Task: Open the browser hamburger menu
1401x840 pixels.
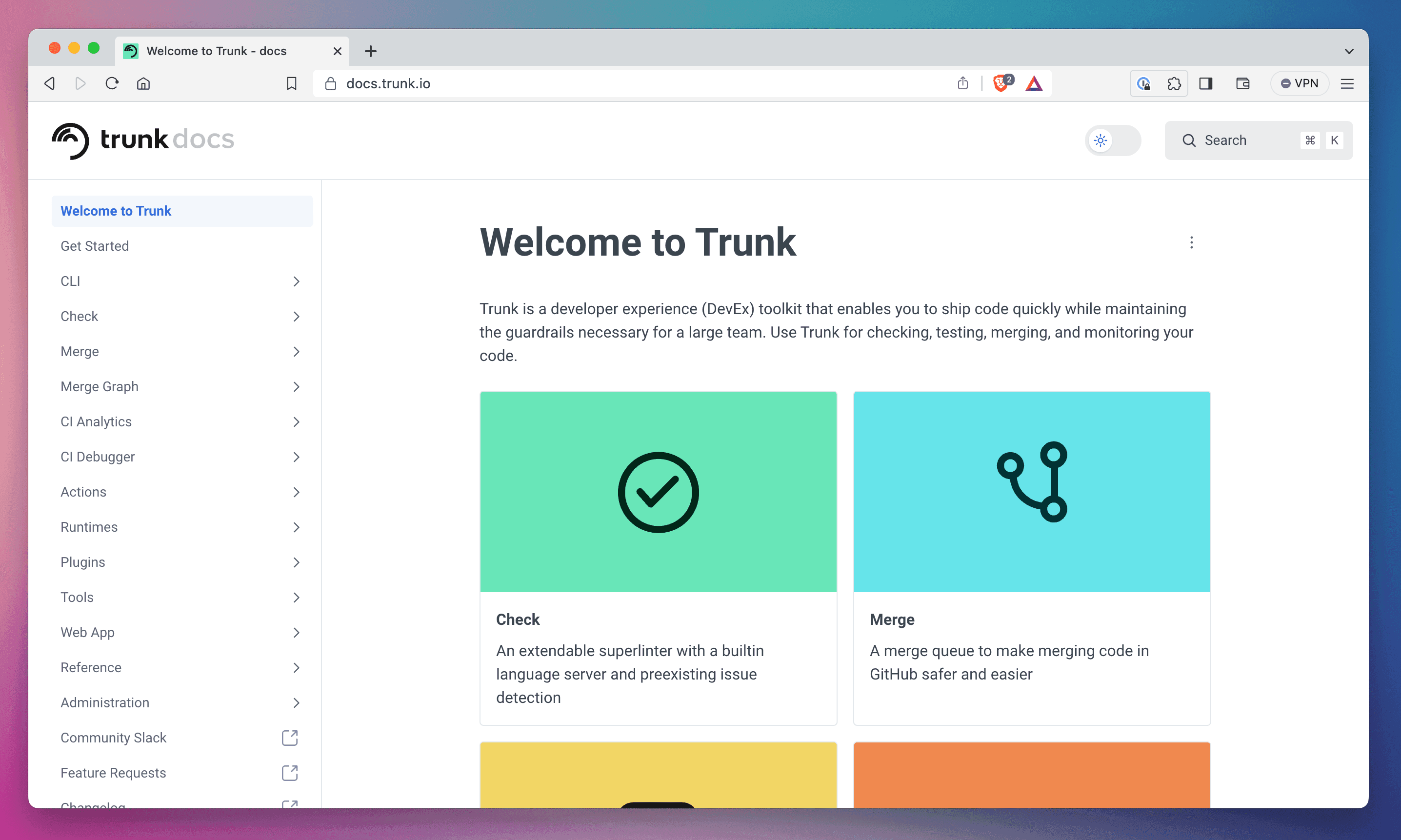Action: pos(1347,83)
